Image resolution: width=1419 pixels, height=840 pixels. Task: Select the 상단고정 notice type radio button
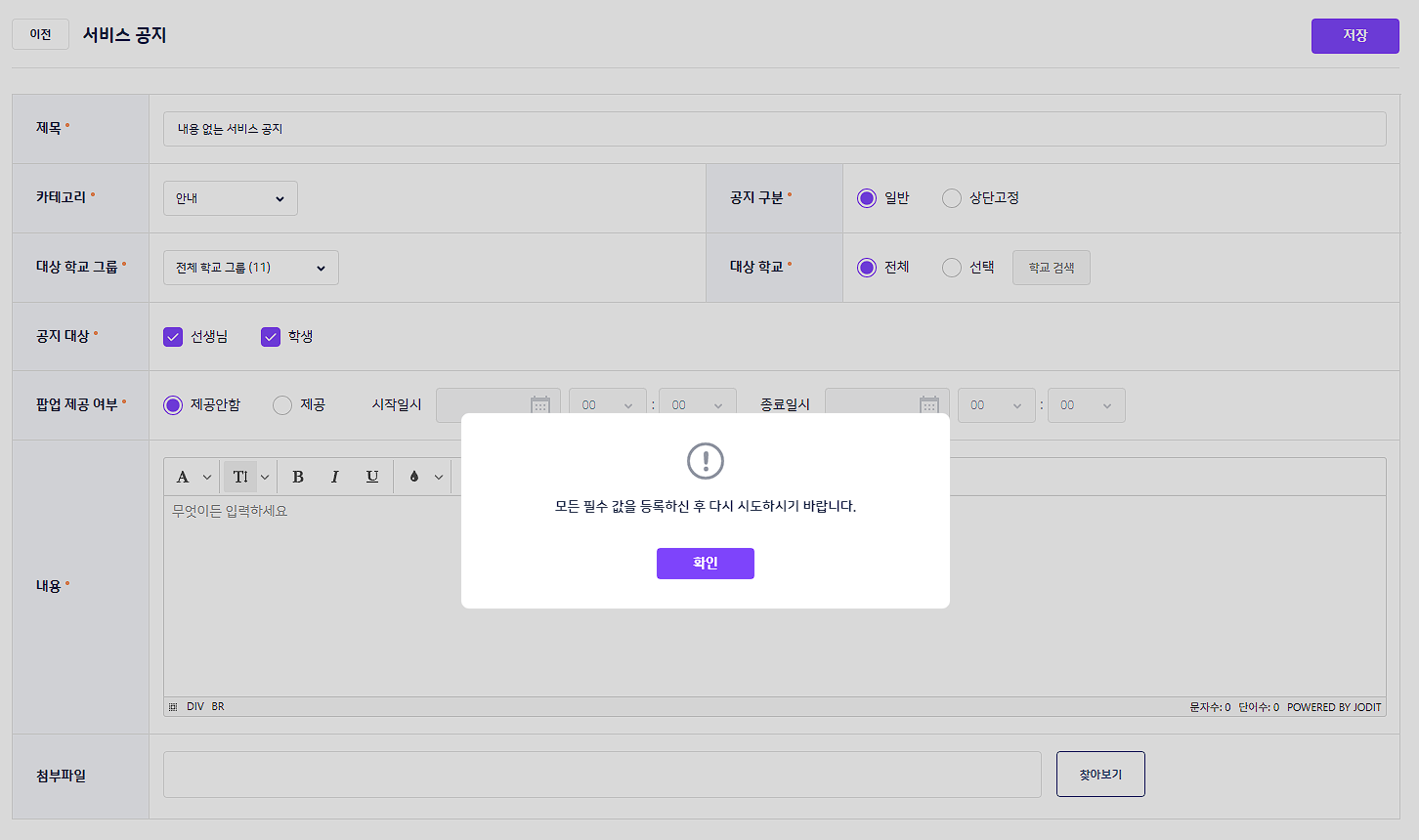(x=952, y=198)
